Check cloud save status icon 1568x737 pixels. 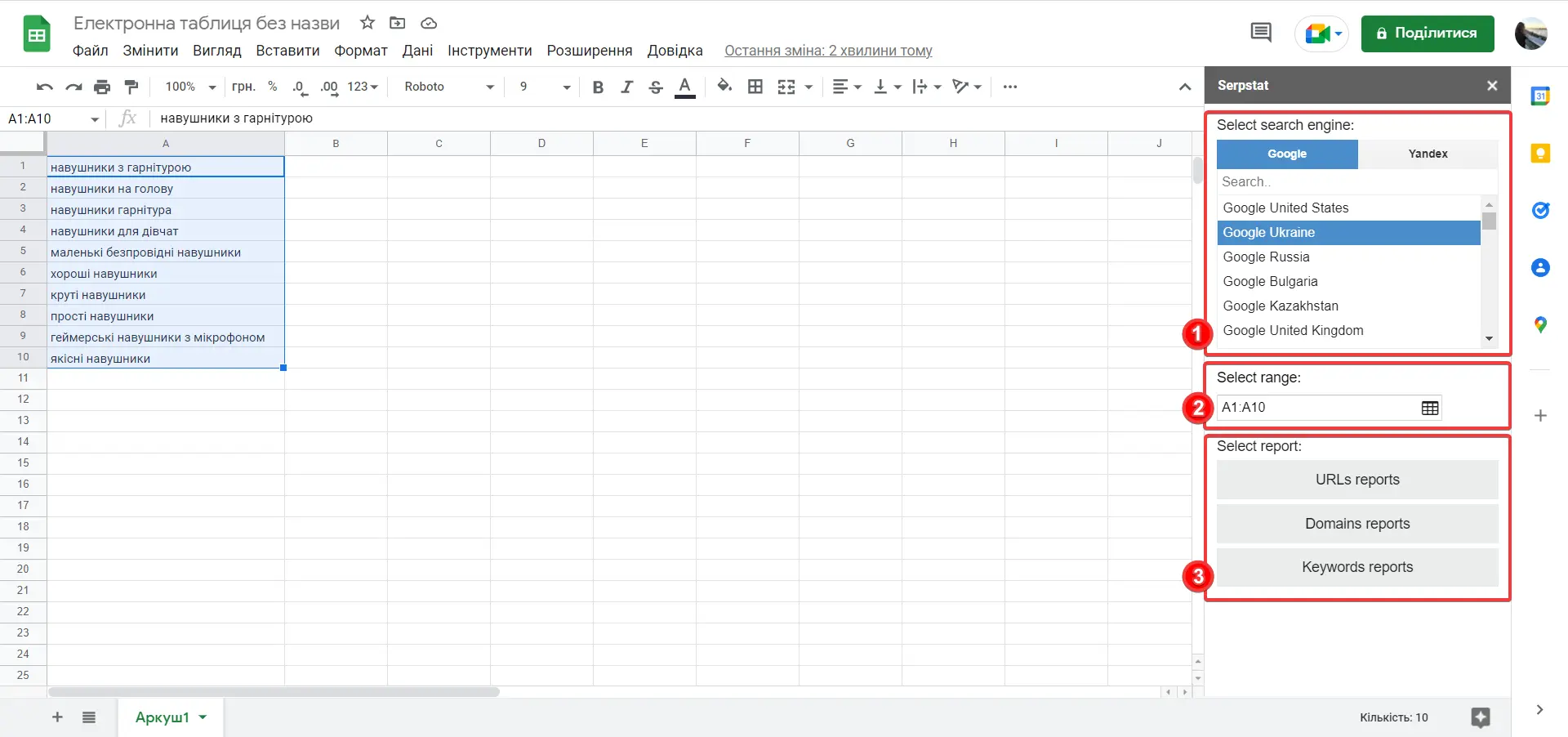coord(429,23)
